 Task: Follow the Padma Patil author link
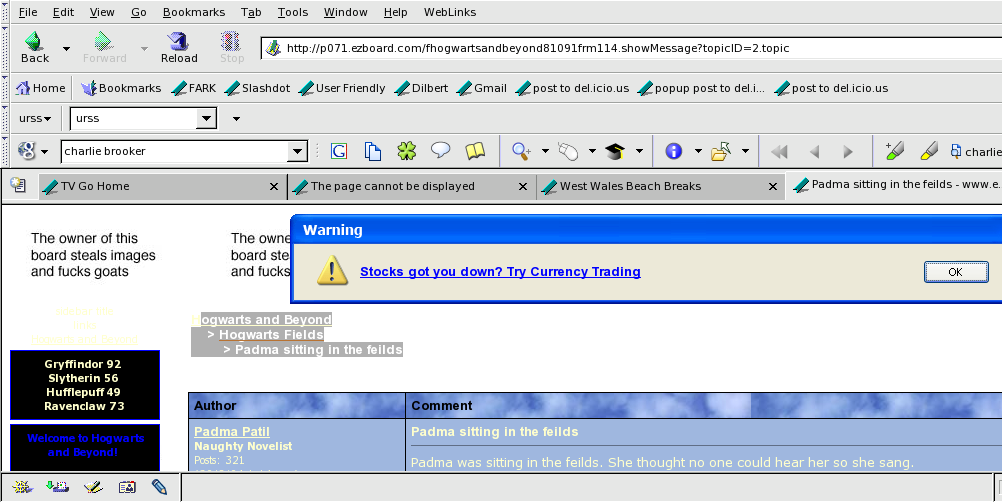pos(232,431)
